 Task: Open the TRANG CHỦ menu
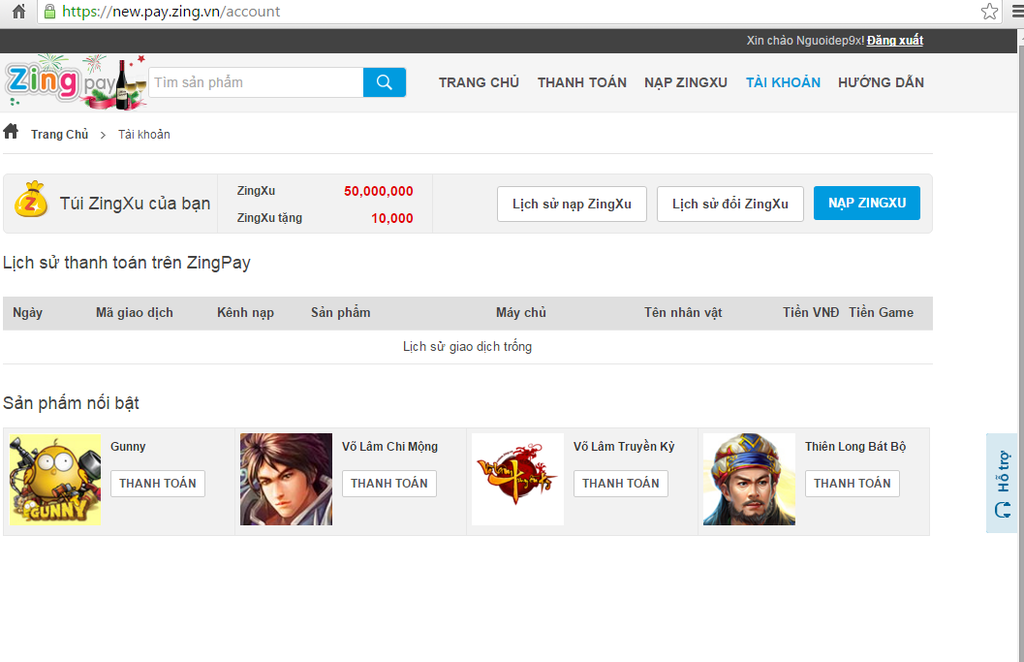479,82
